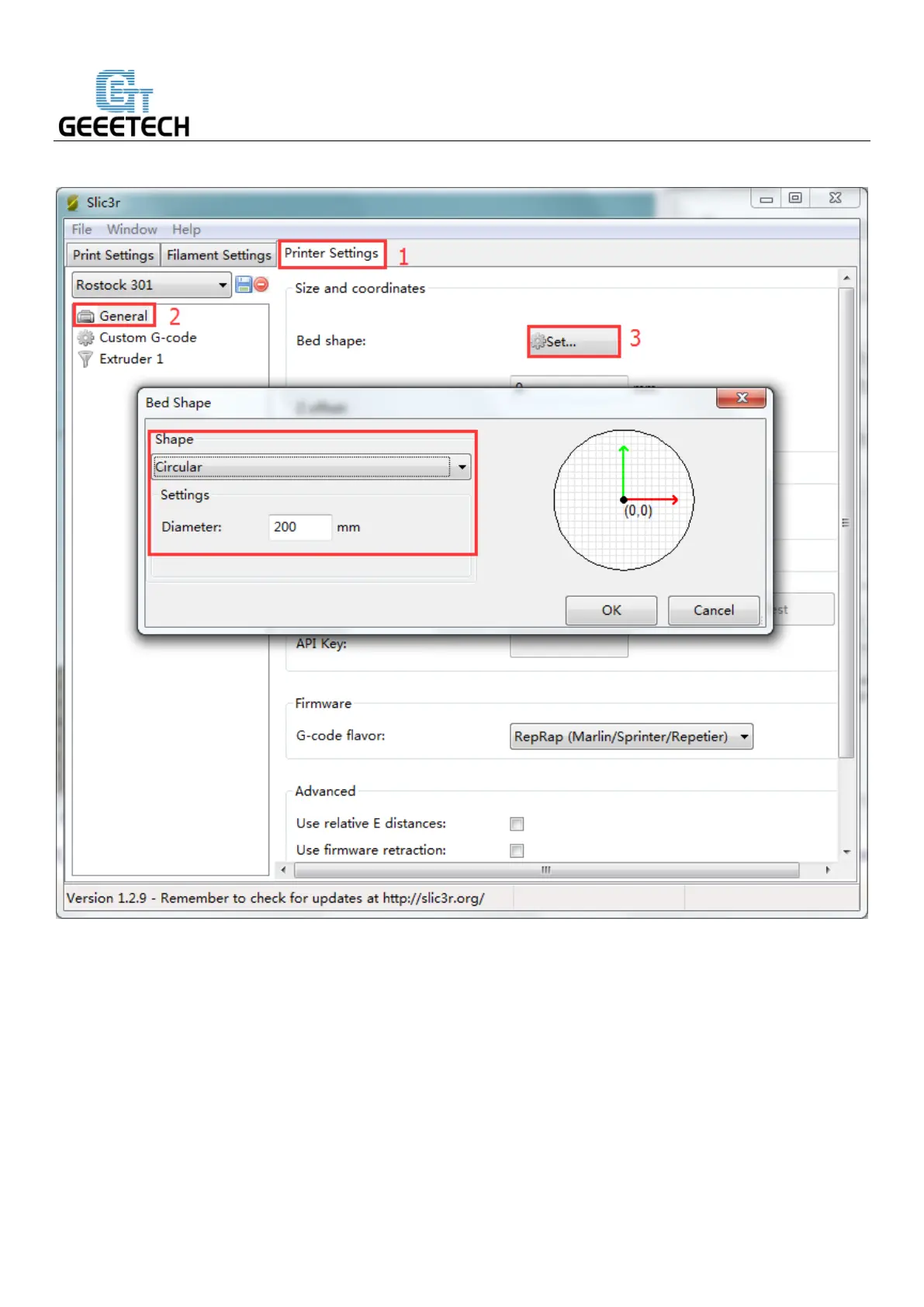Minimize the Slic3r window
Image resolution: width=924 pixels, height=1307 pixels.
coord(767,199)
